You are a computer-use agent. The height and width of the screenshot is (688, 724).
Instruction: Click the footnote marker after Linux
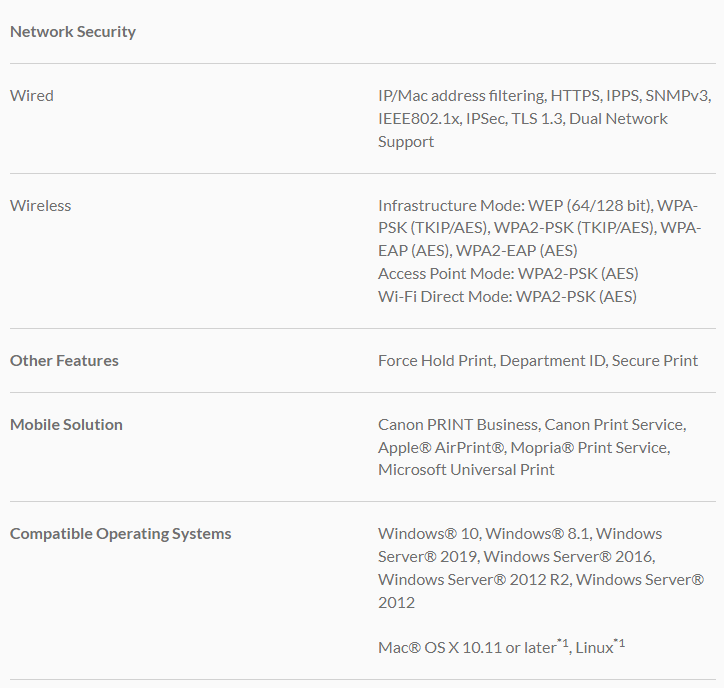pyautogui.click(x=620, y=642)
